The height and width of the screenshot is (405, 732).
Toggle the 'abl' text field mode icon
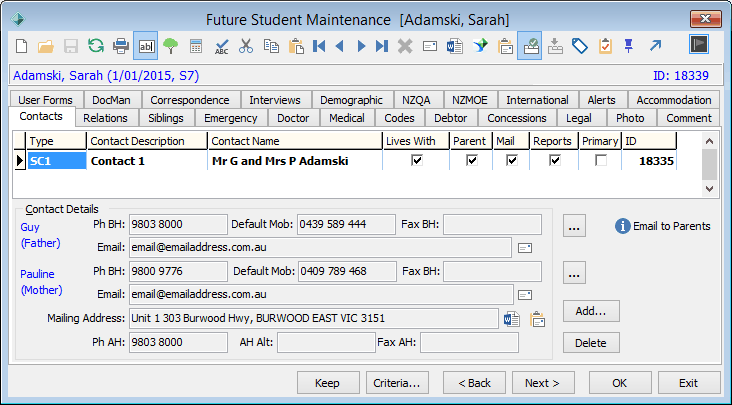tap(146, 46)
